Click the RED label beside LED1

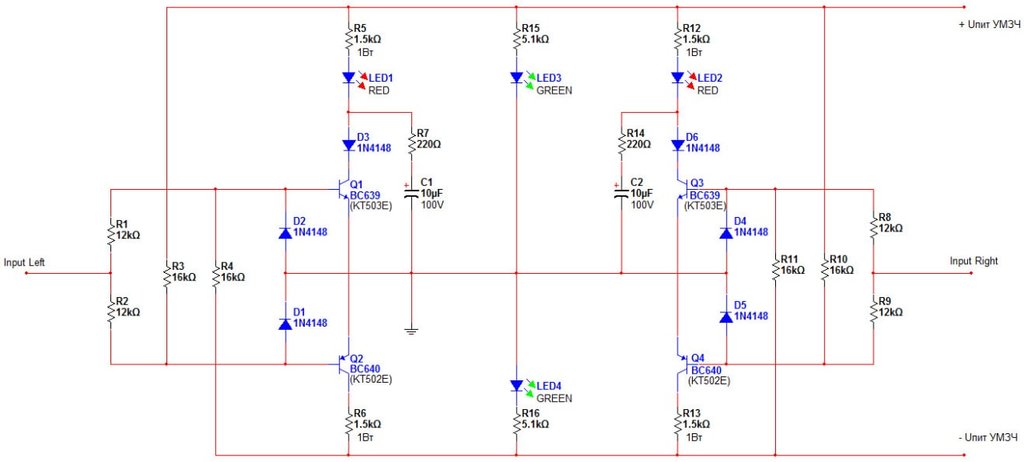click(x=379, y=91)
